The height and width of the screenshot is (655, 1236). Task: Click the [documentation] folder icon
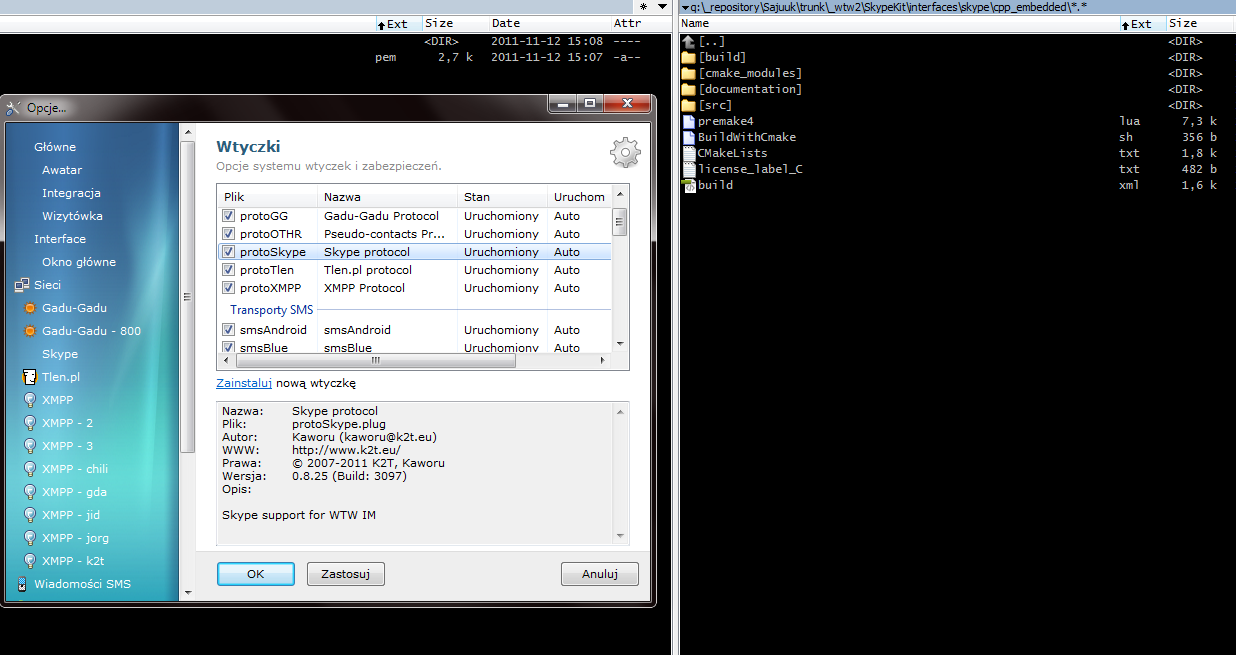[x=688, y=89]
